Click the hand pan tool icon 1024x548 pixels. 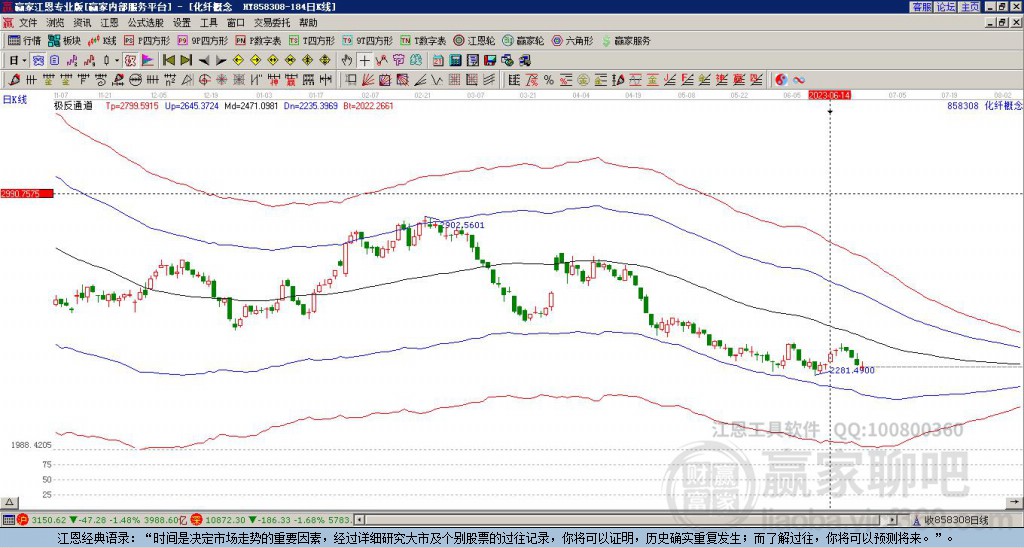[347, 61]
